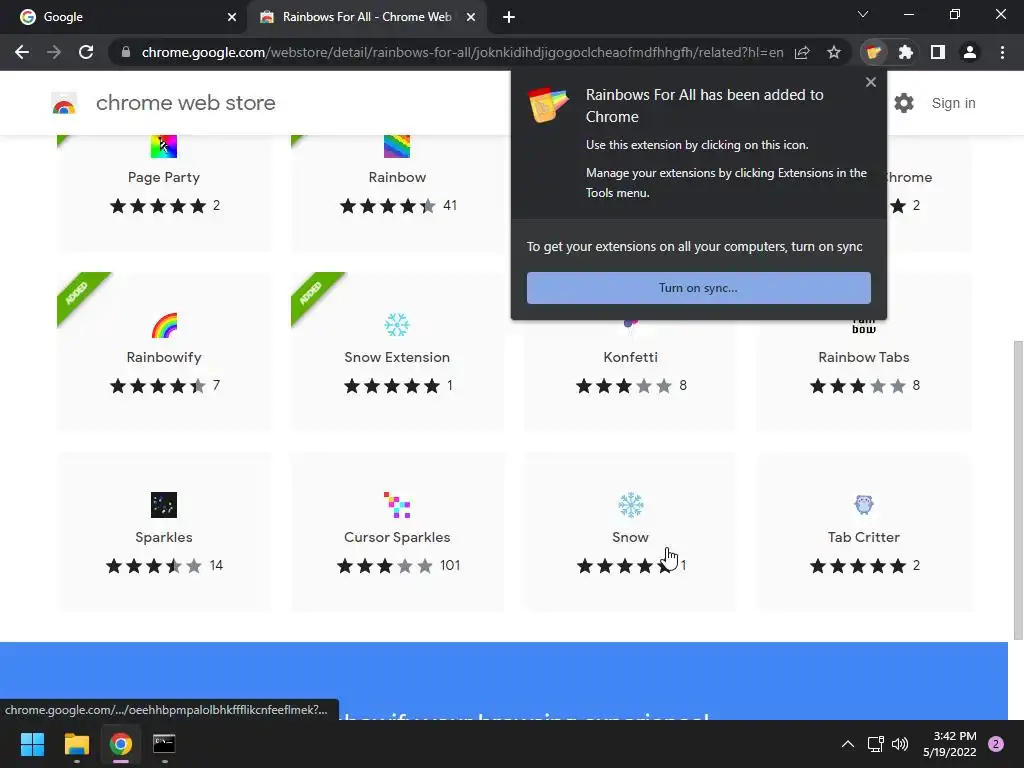Open the web store settings gear

coord(904,103)
